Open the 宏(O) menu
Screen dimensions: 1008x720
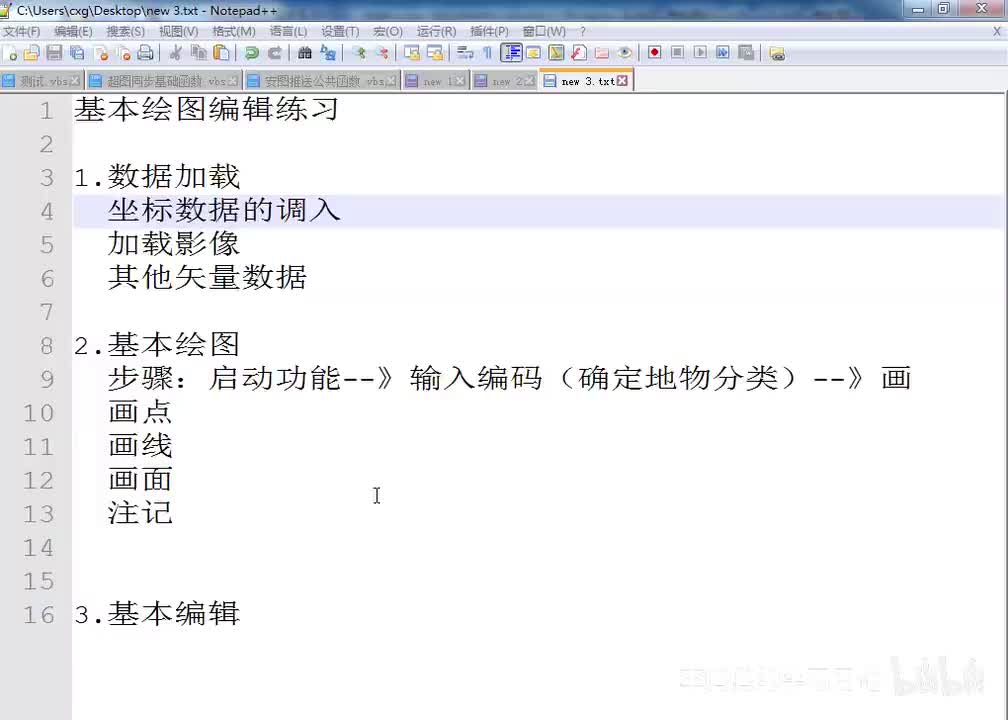388,32
